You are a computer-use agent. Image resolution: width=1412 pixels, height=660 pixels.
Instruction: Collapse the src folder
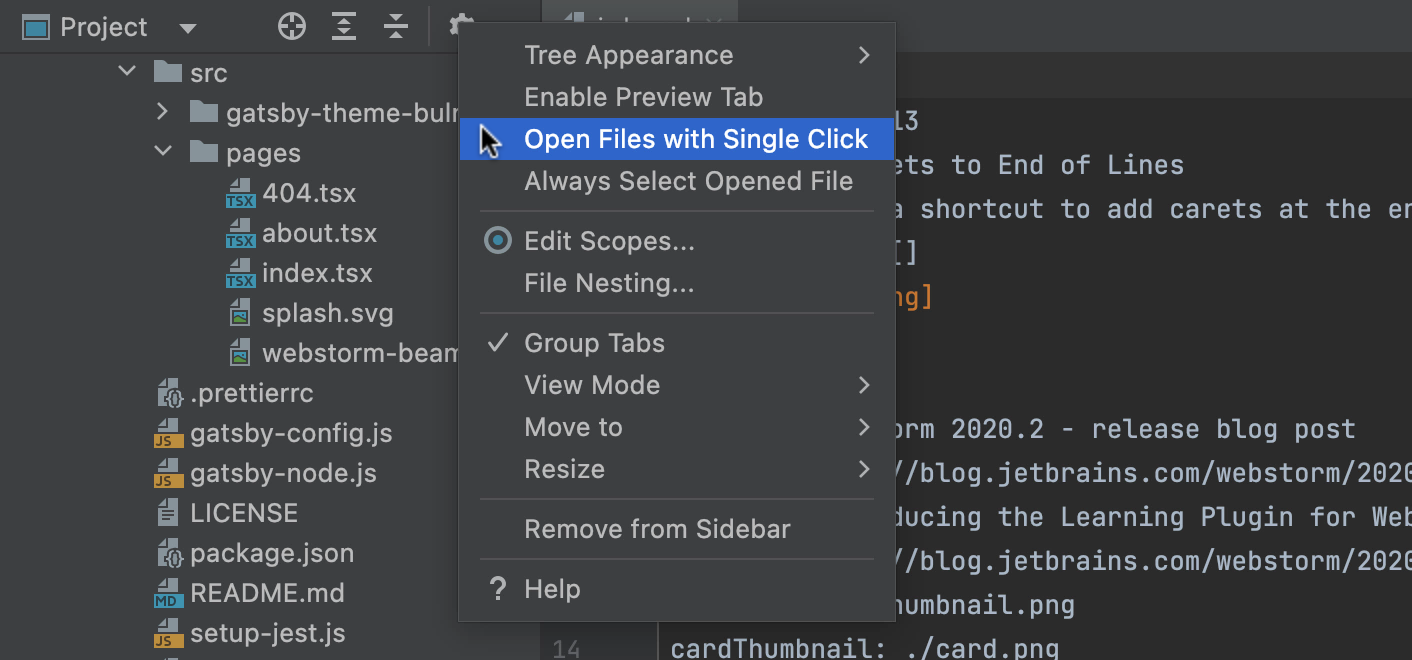[127, 73]
